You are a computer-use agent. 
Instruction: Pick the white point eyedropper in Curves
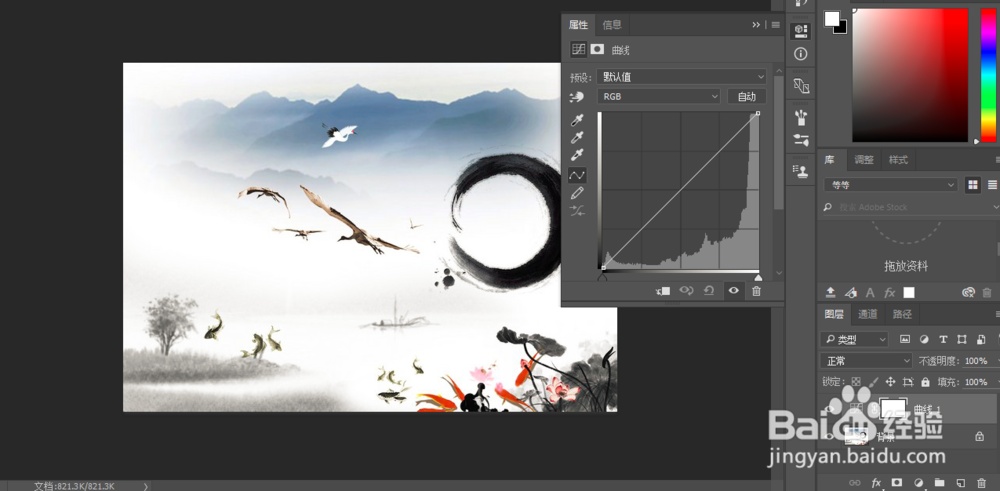577,155
